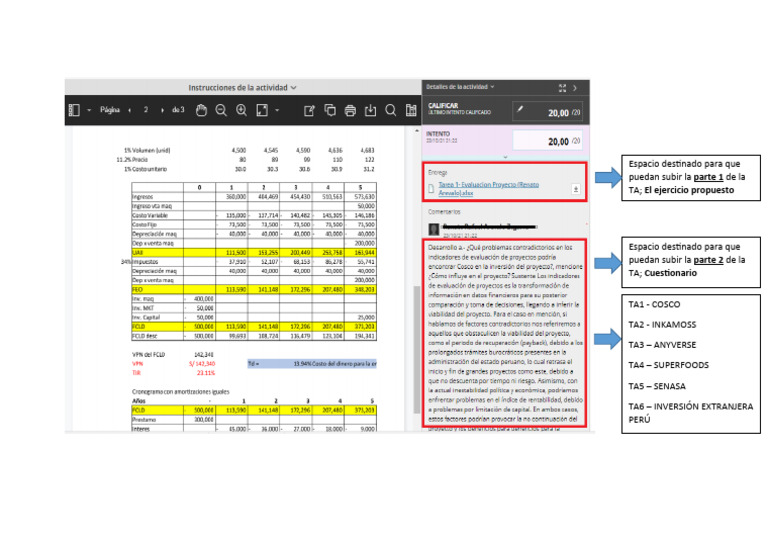Expand the attempt details chevron

(506, 157)
